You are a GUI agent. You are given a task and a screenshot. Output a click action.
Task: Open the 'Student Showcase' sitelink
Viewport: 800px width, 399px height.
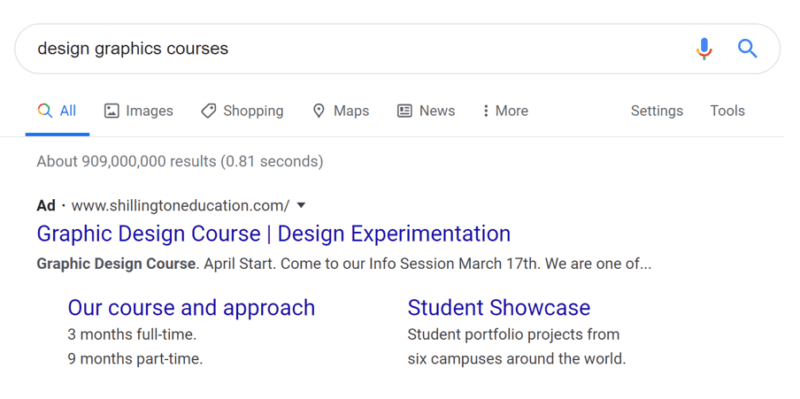coord(499,308)
